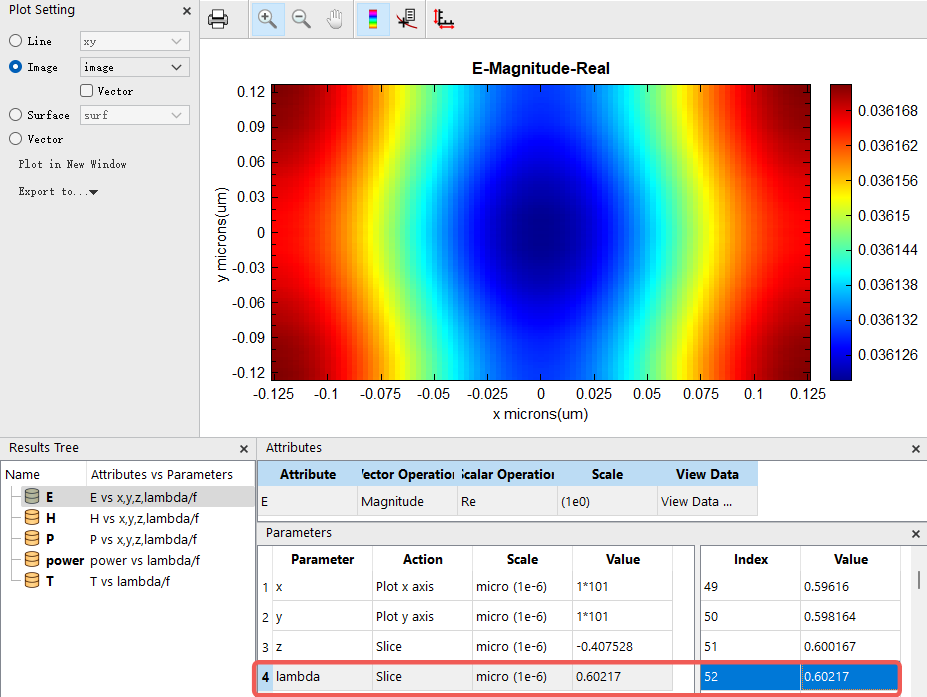Click the T dataset cylinder icon
This screenshot has height=697, width=927.
coord(32,581)
